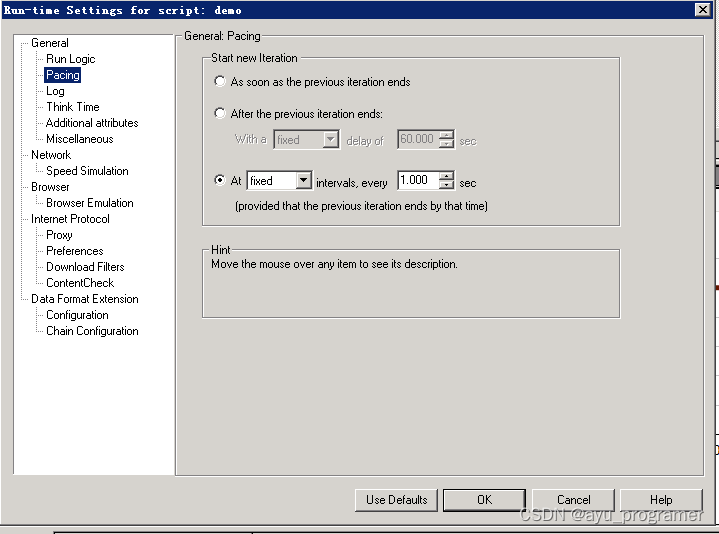Viewport: 719px width, 534px height.
Task: Confirm settings with OK button
Action: [x=484, y=500]
